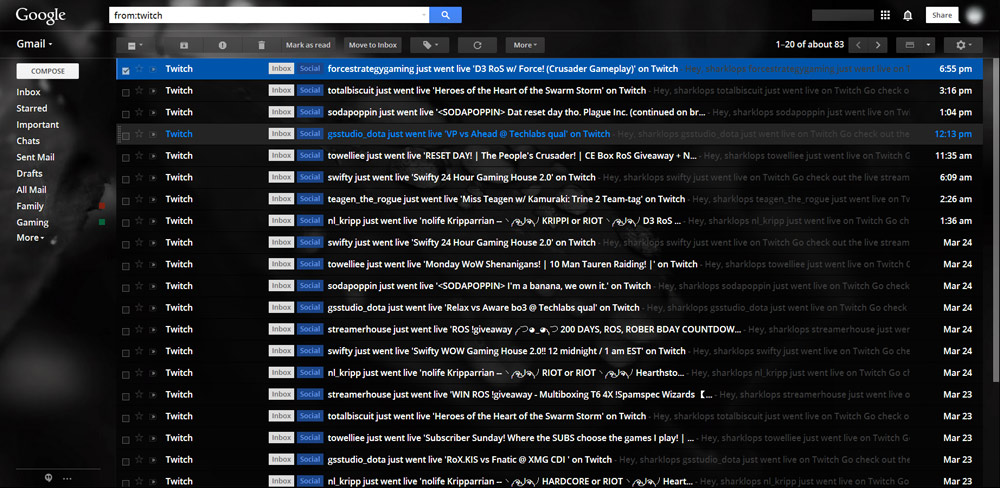Select the sodapoppin 1:04 pm email checkbox
Viewport: 1000px width, 488px height.
[x=126, y=114]
